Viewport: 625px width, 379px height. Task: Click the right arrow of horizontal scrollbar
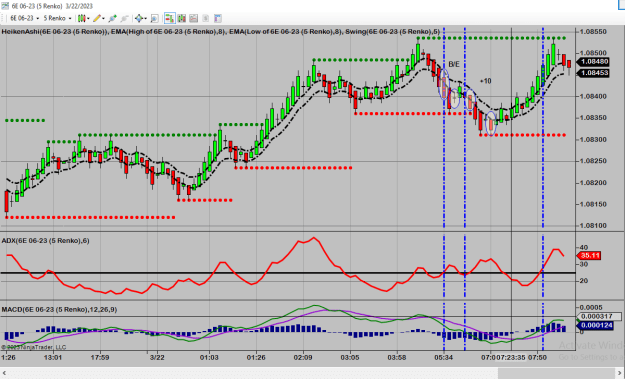pos(620,373)
